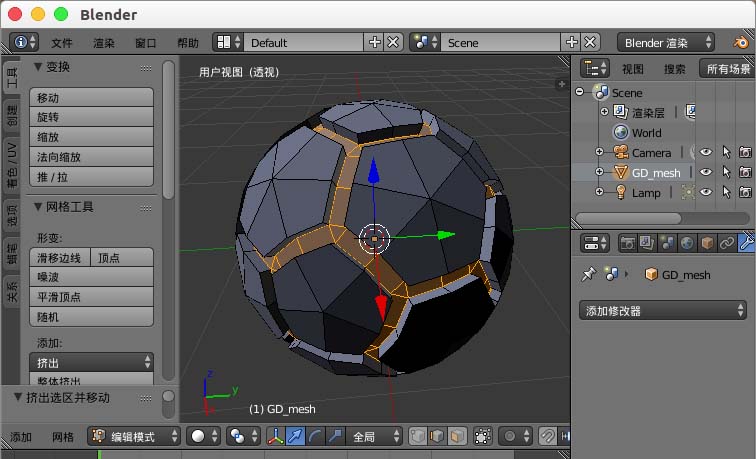Image resolution: width=756 pixels, height=459 pixels.
Task: Disable Camera renderability camera icon
Action: 745,152
